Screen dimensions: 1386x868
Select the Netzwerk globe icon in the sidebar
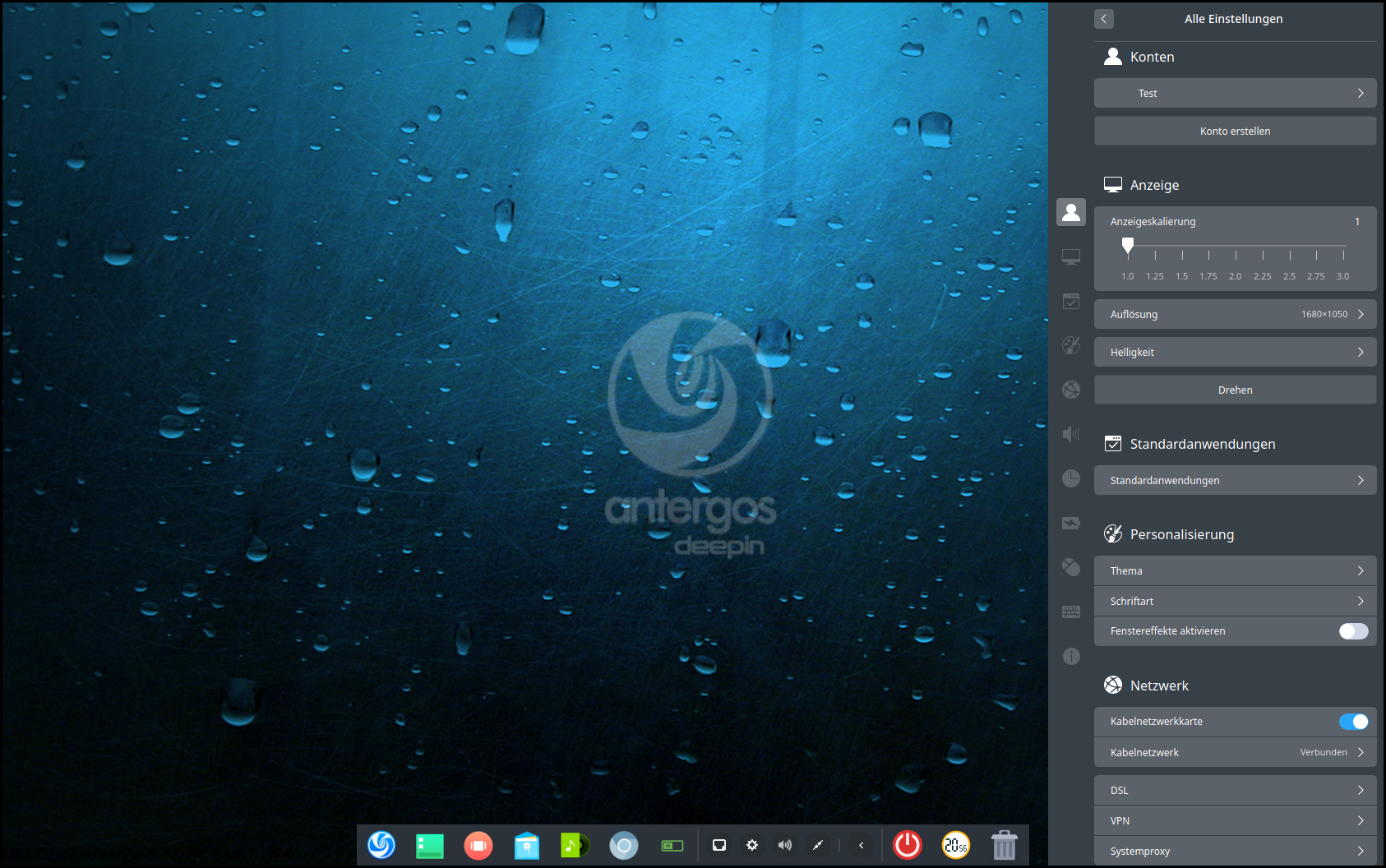pyautogui.click(x=1071, y=390)
